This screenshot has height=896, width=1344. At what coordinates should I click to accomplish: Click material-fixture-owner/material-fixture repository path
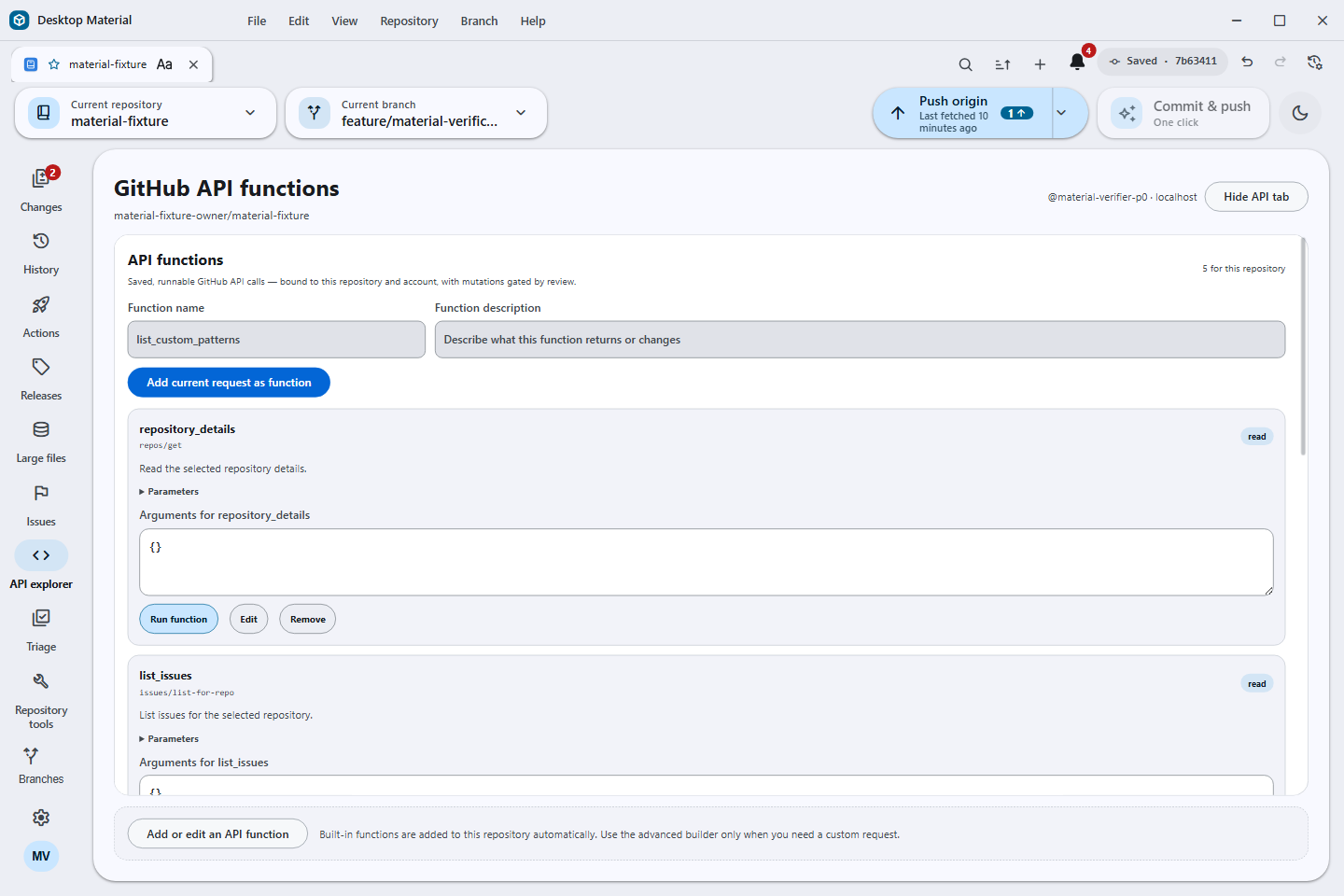coord(212,216)
